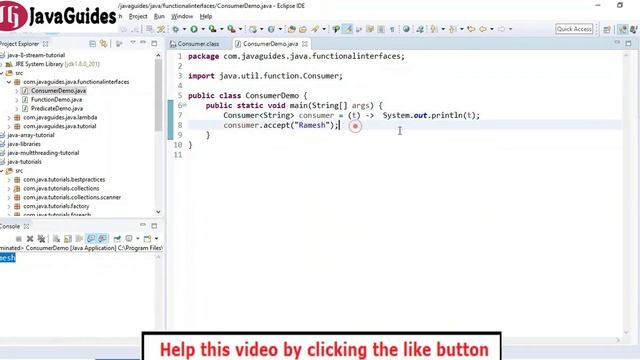
Task: Click the Project Explorer vertical scrollbar
Action: 158,95
